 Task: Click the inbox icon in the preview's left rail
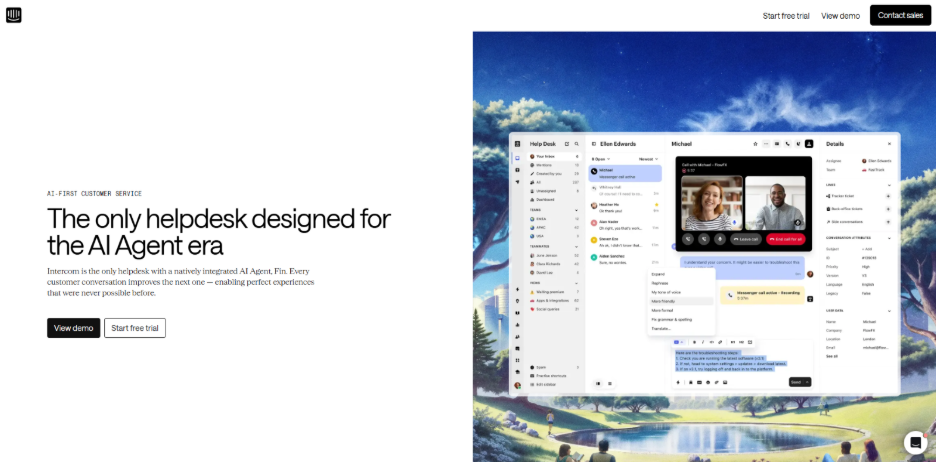(518, 158)
